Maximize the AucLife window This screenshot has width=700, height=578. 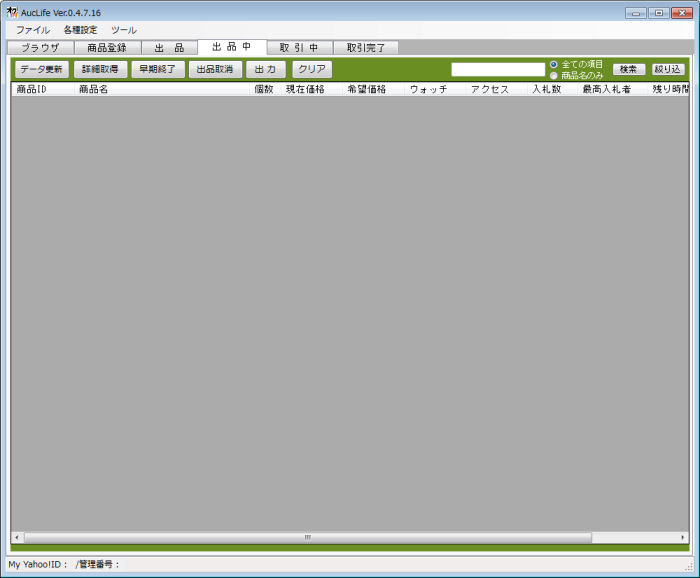pos(658,13)
